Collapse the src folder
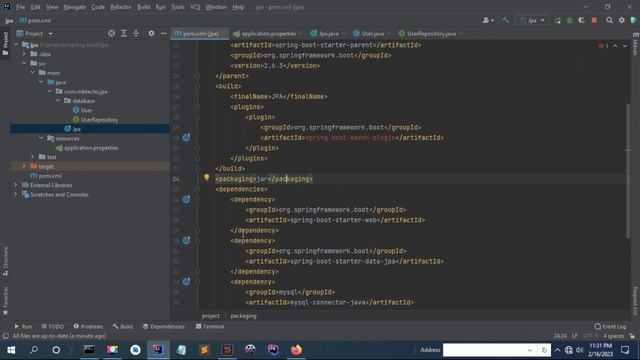 [x=24, y=63]
